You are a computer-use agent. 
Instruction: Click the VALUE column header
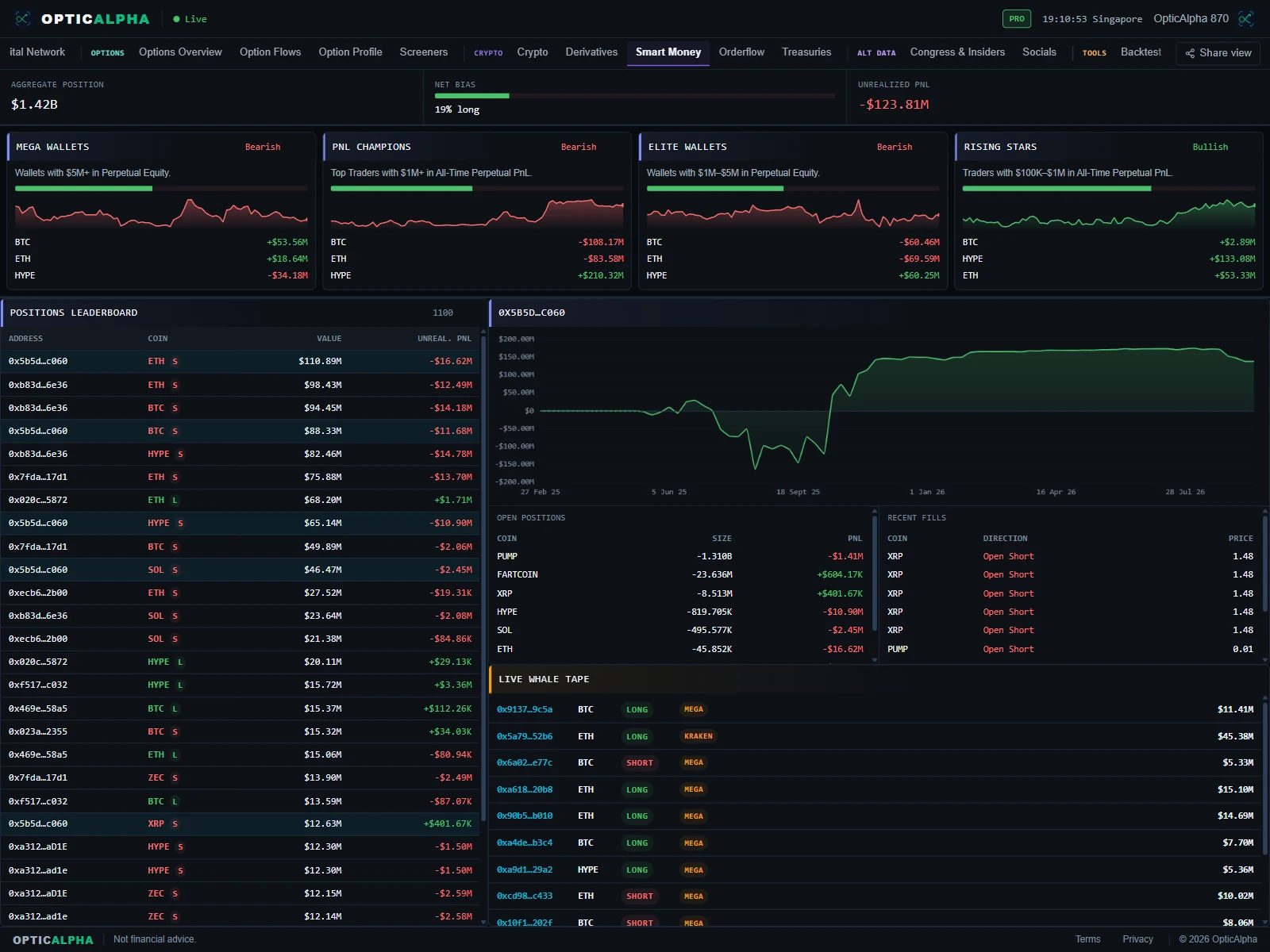(x=329, y=339)
